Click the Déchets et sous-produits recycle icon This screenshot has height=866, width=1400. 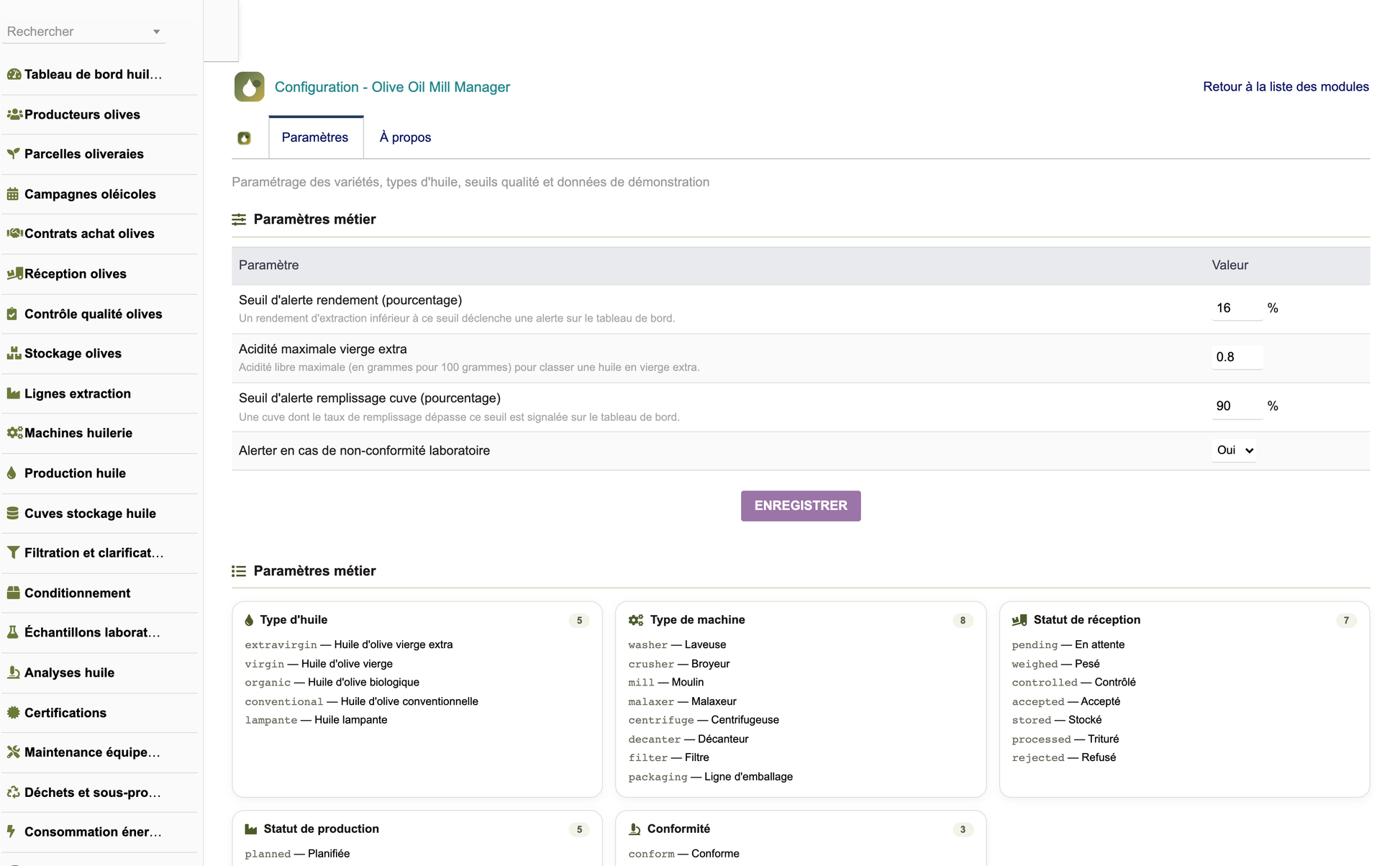13,793
